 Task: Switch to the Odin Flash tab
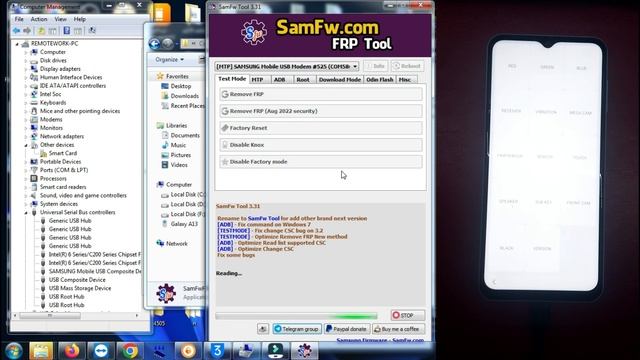click(380, 80)
